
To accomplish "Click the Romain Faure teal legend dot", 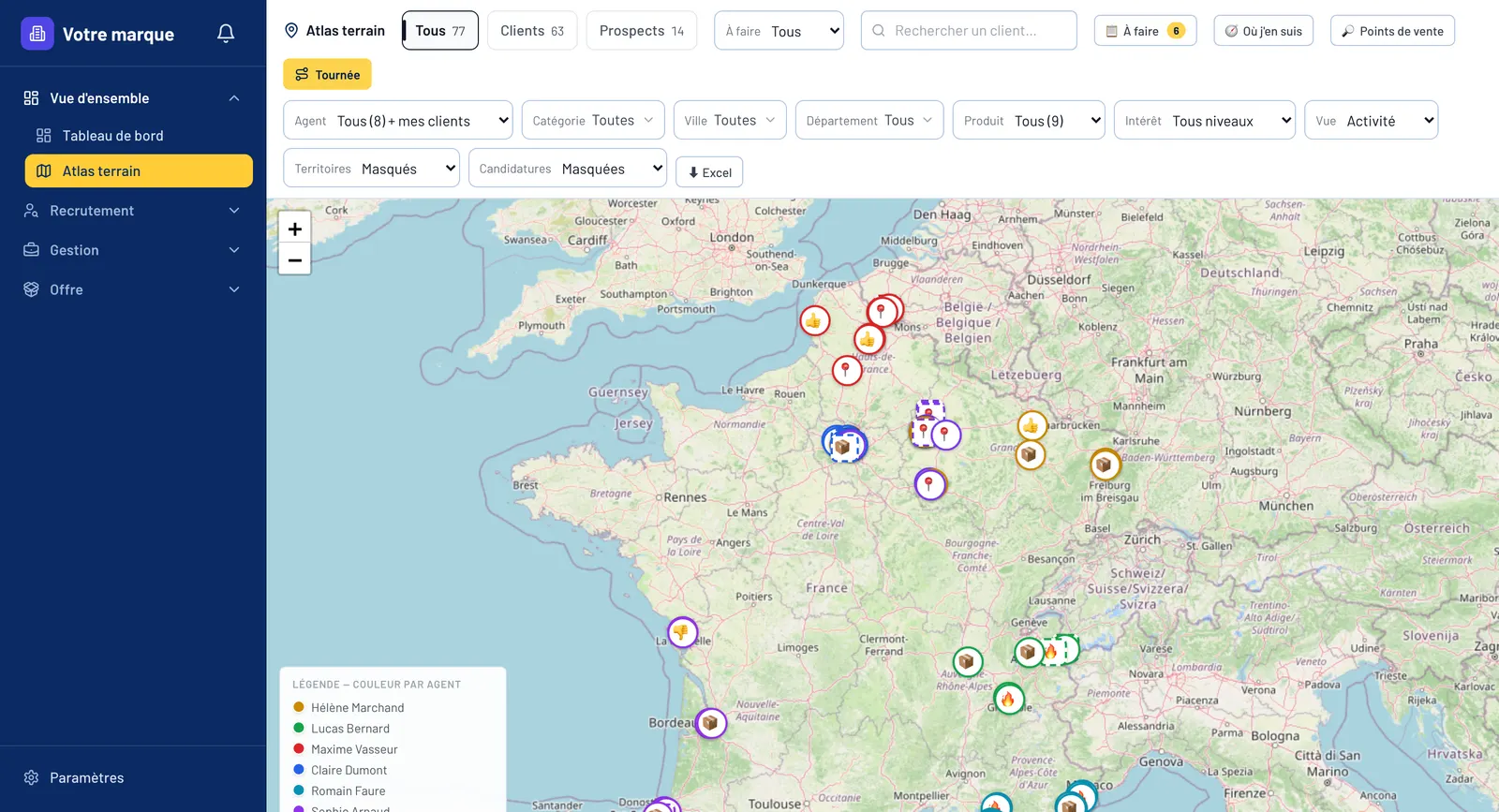I will tap(299, 790).
